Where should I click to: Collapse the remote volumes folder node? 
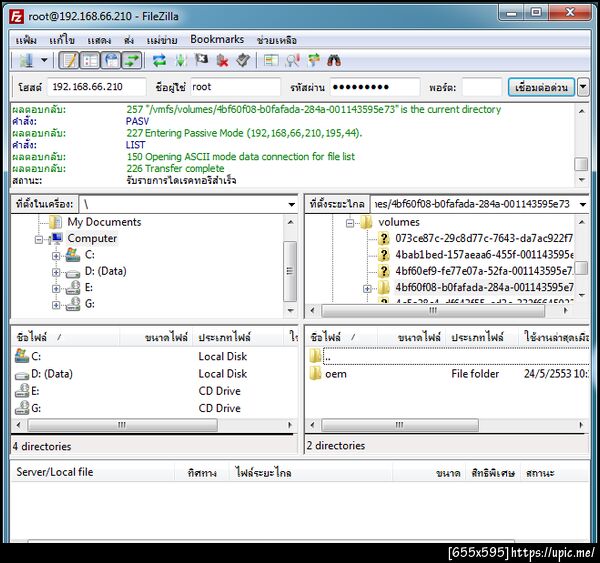[350, 223]
